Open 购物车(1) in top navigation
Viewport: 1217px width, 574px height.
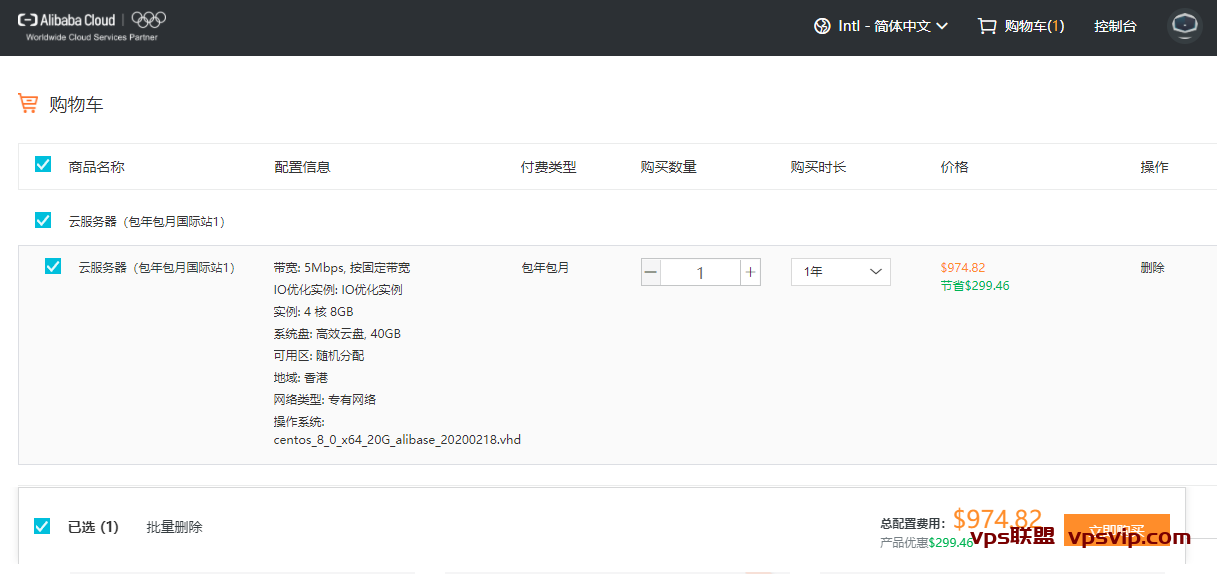[x=1034, y=26]
